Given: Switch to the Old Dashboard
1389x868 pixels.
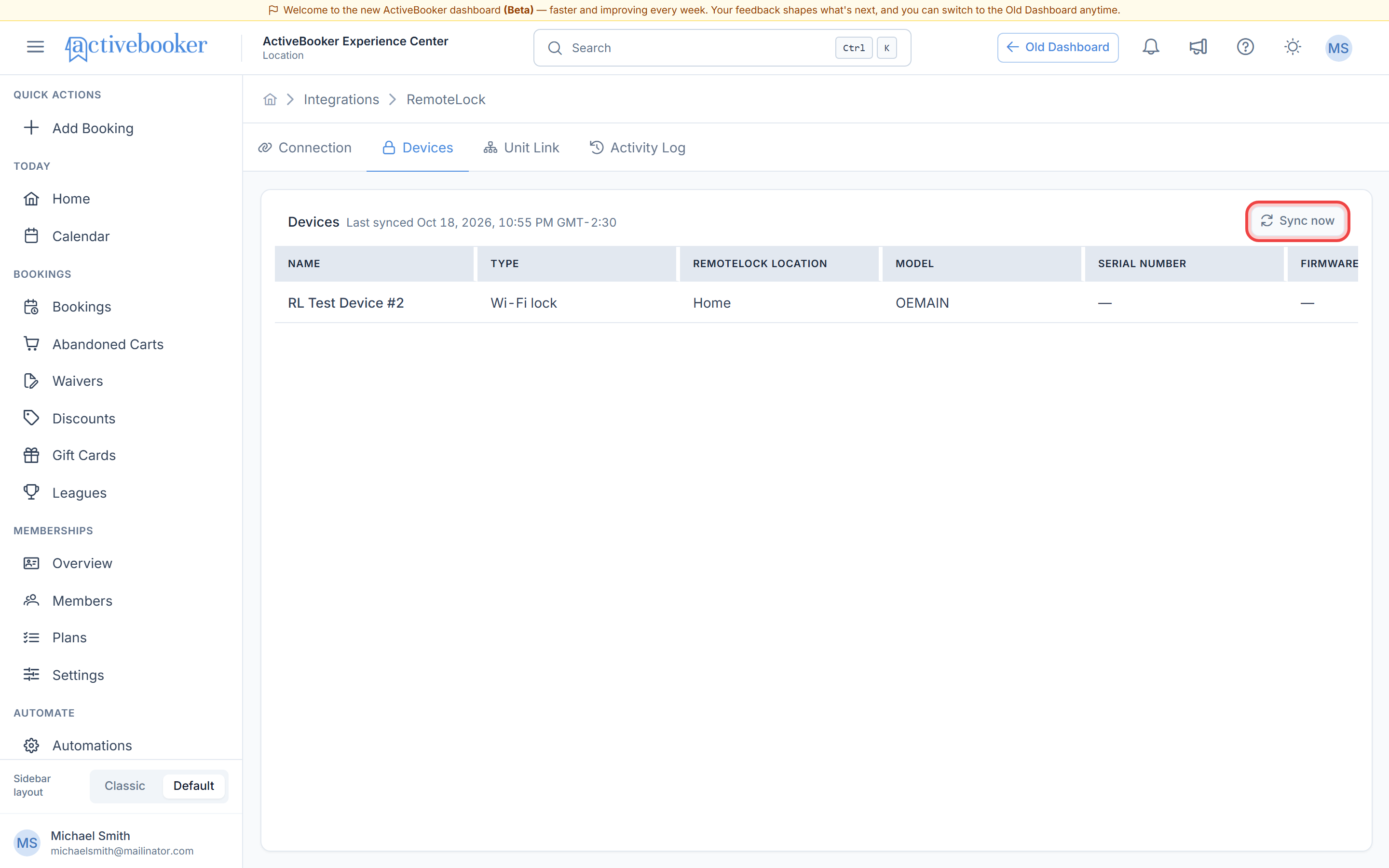Looking at the screenshot, I should [x=1057, y=47].
